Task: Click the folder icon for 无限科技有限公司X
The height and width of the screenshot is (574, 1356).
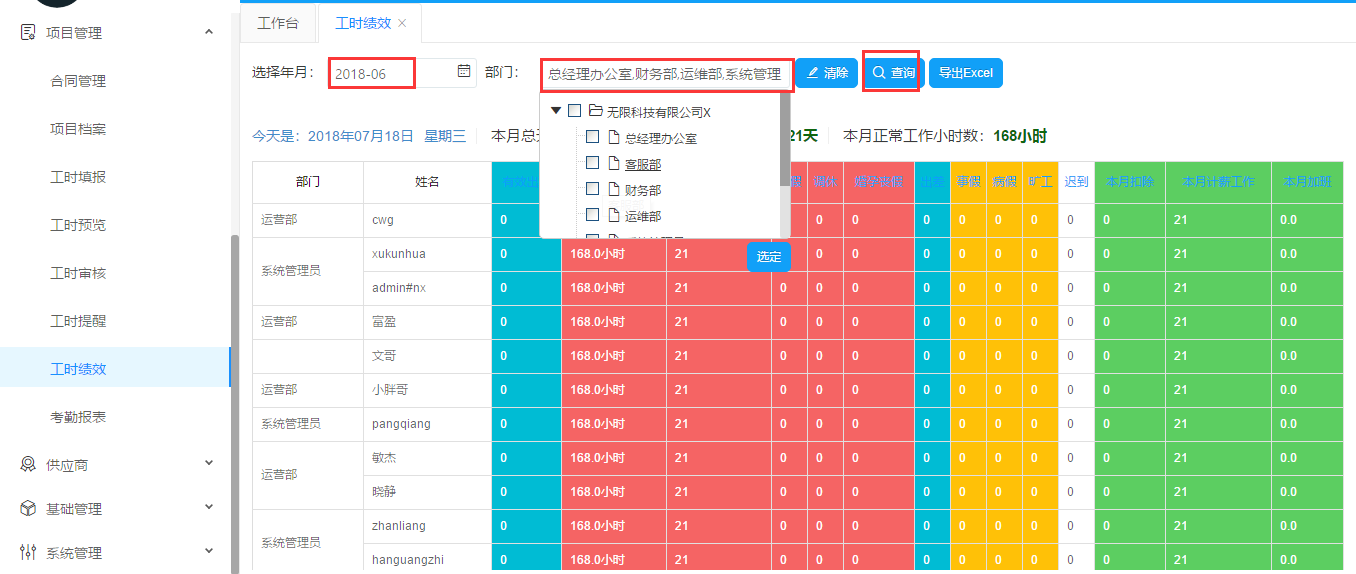Action: pos(595,111)
